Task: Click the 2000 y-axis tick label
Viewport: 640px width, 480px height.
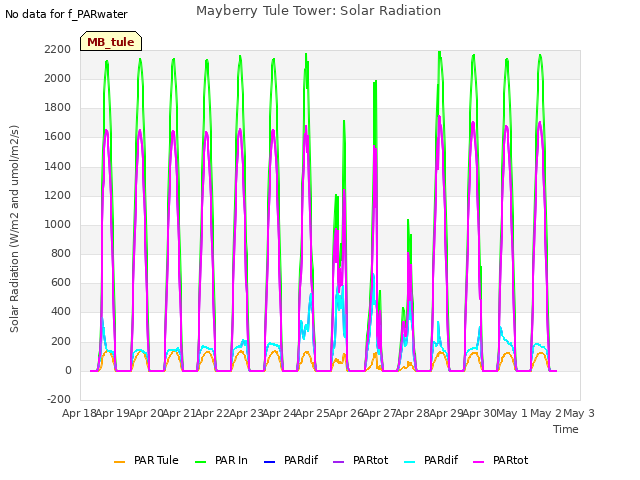Action: click(58, 78)
